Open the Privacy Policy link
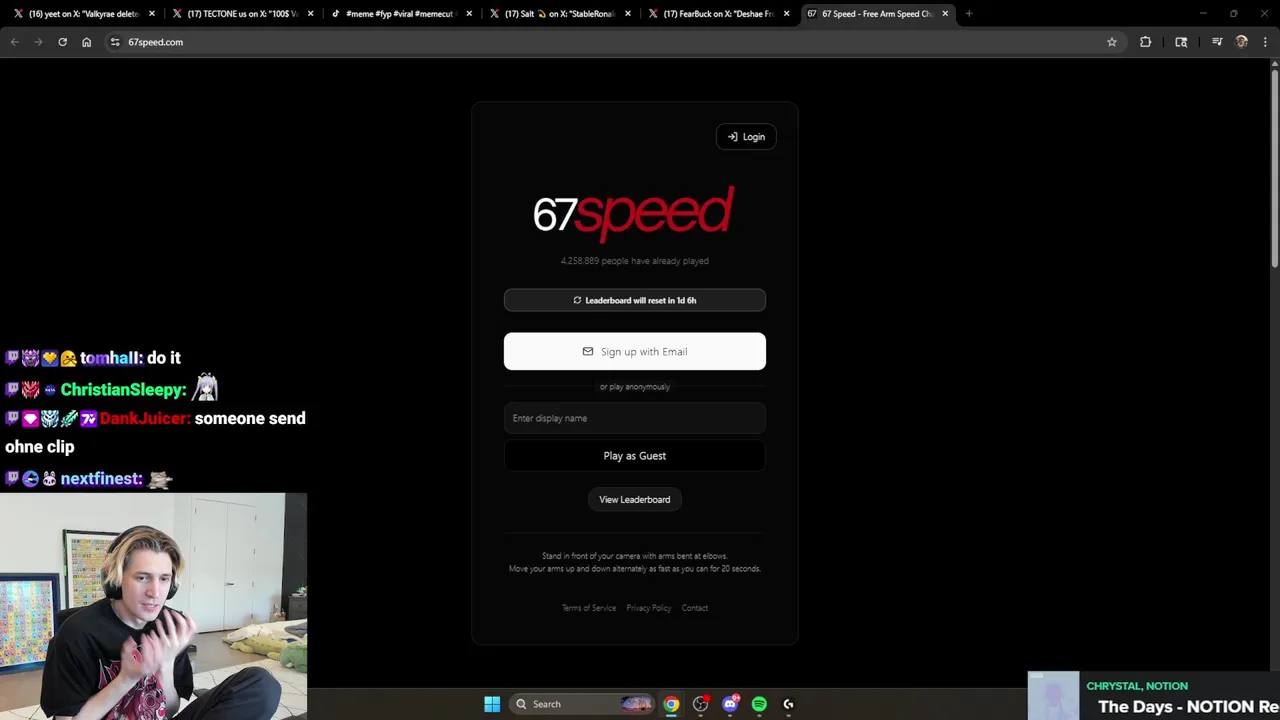This screenshot has width=1280, height=720. 649,608
